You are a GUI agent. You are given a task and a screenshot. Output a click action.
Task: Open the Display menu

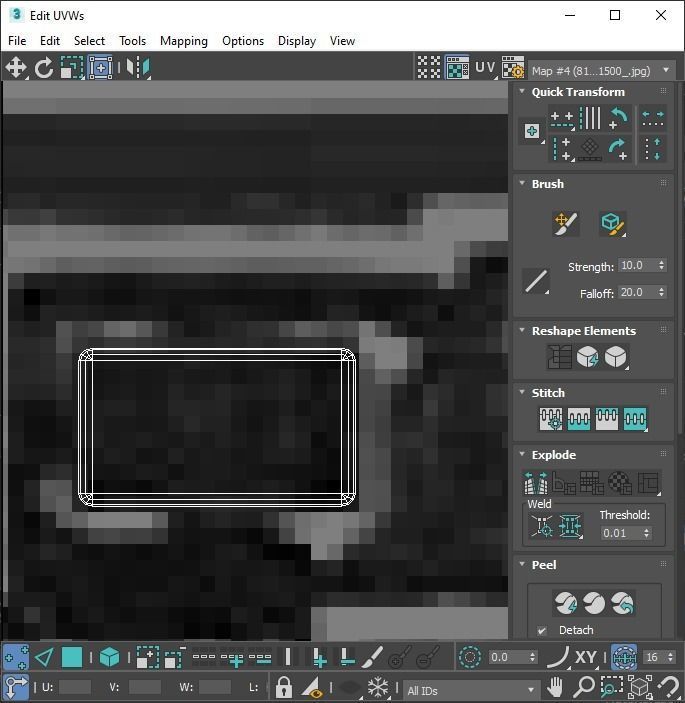pyautogui.click(x=297, y=41)
